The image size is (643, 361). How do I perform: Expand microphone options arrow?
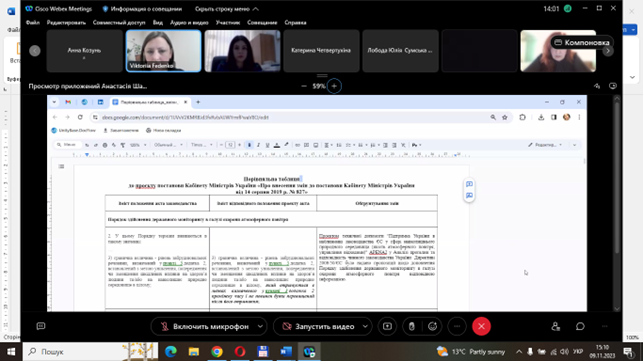coord(260,327)
